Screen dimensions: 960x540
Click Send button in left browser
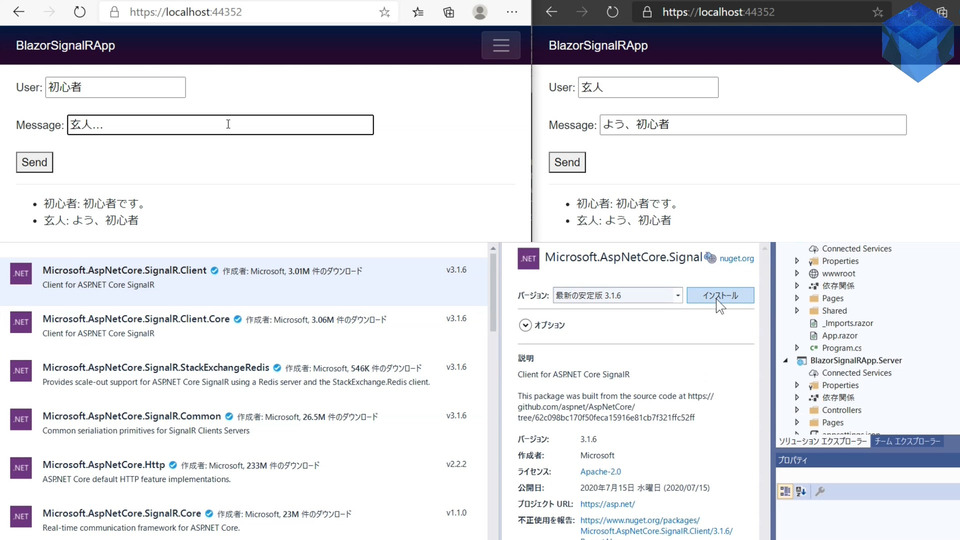[34, 162]
